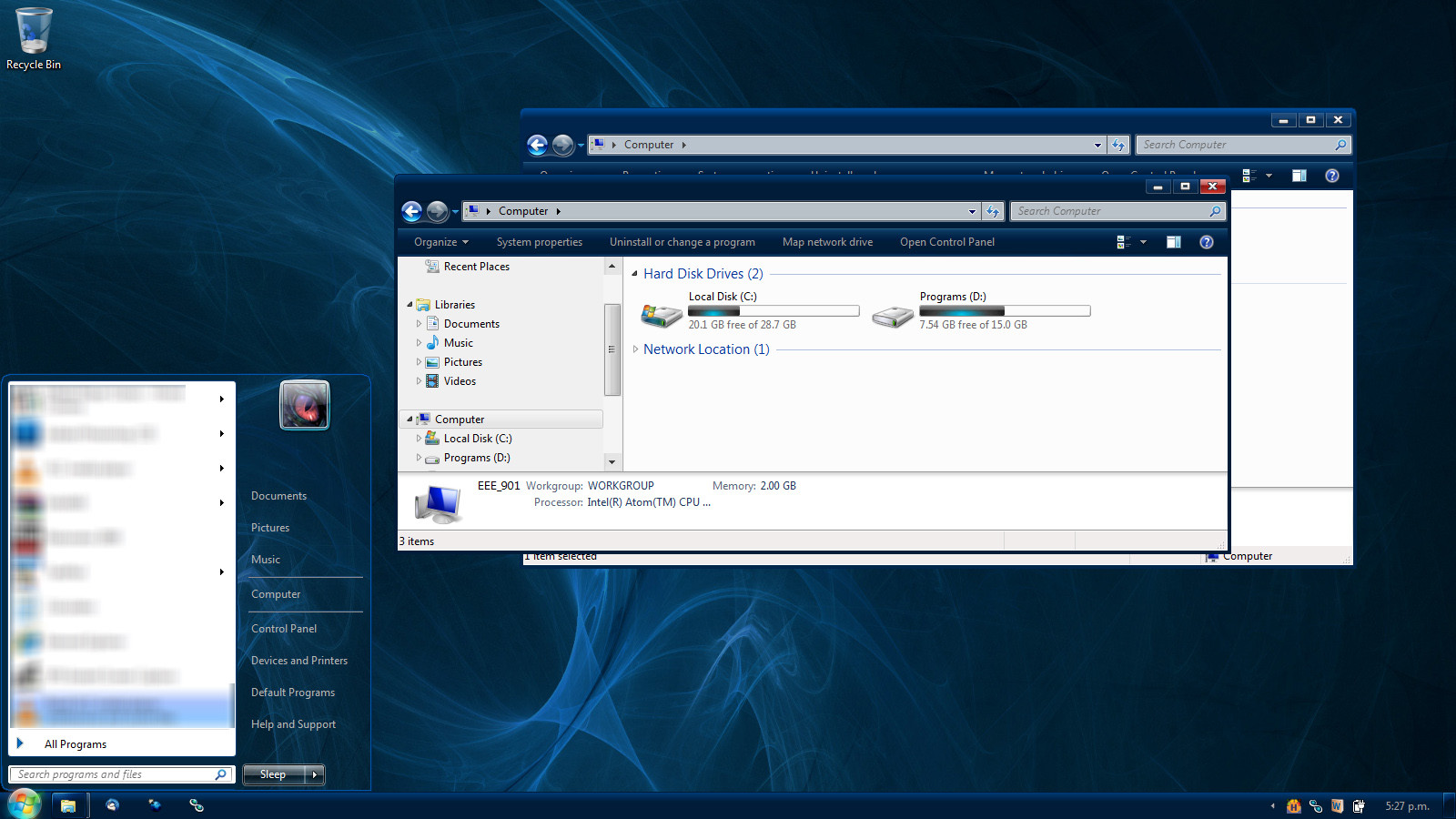Click the search magnifier in front window
This screenshot has width=1456, height=819.
pyautogui.click(x=1215, y=211)
